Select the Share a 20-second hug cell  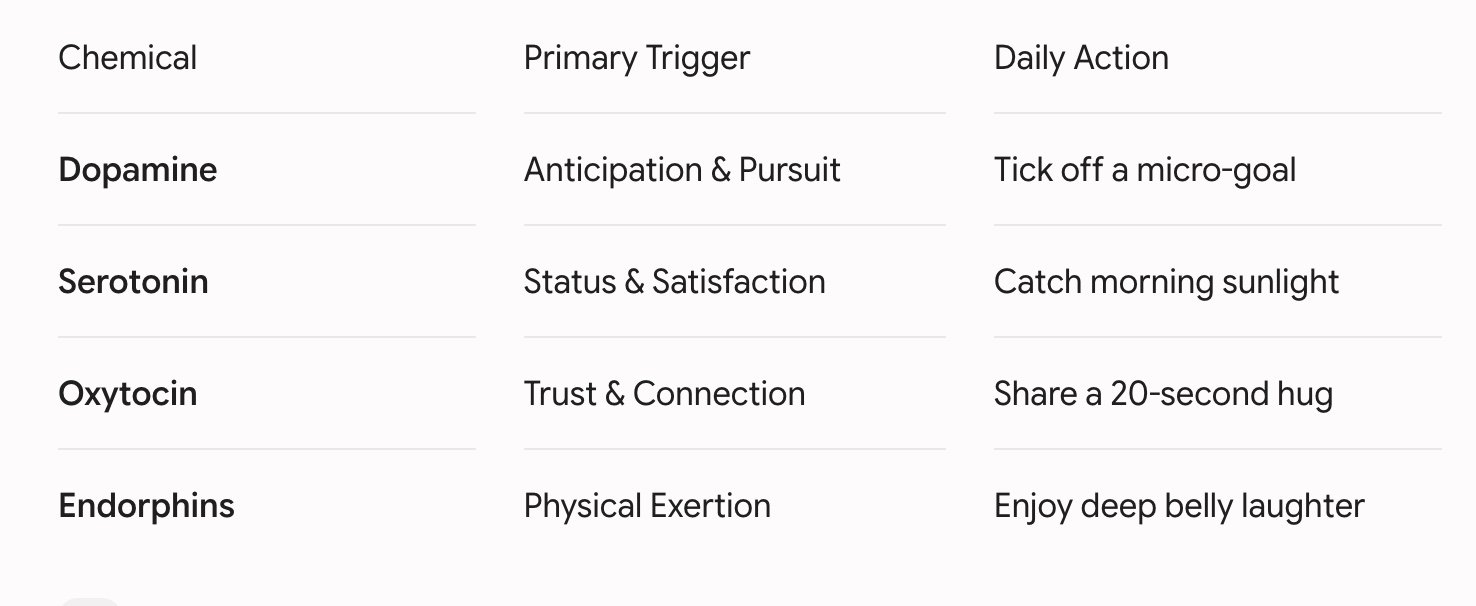pyautogui.click(x=1164, y=394)
